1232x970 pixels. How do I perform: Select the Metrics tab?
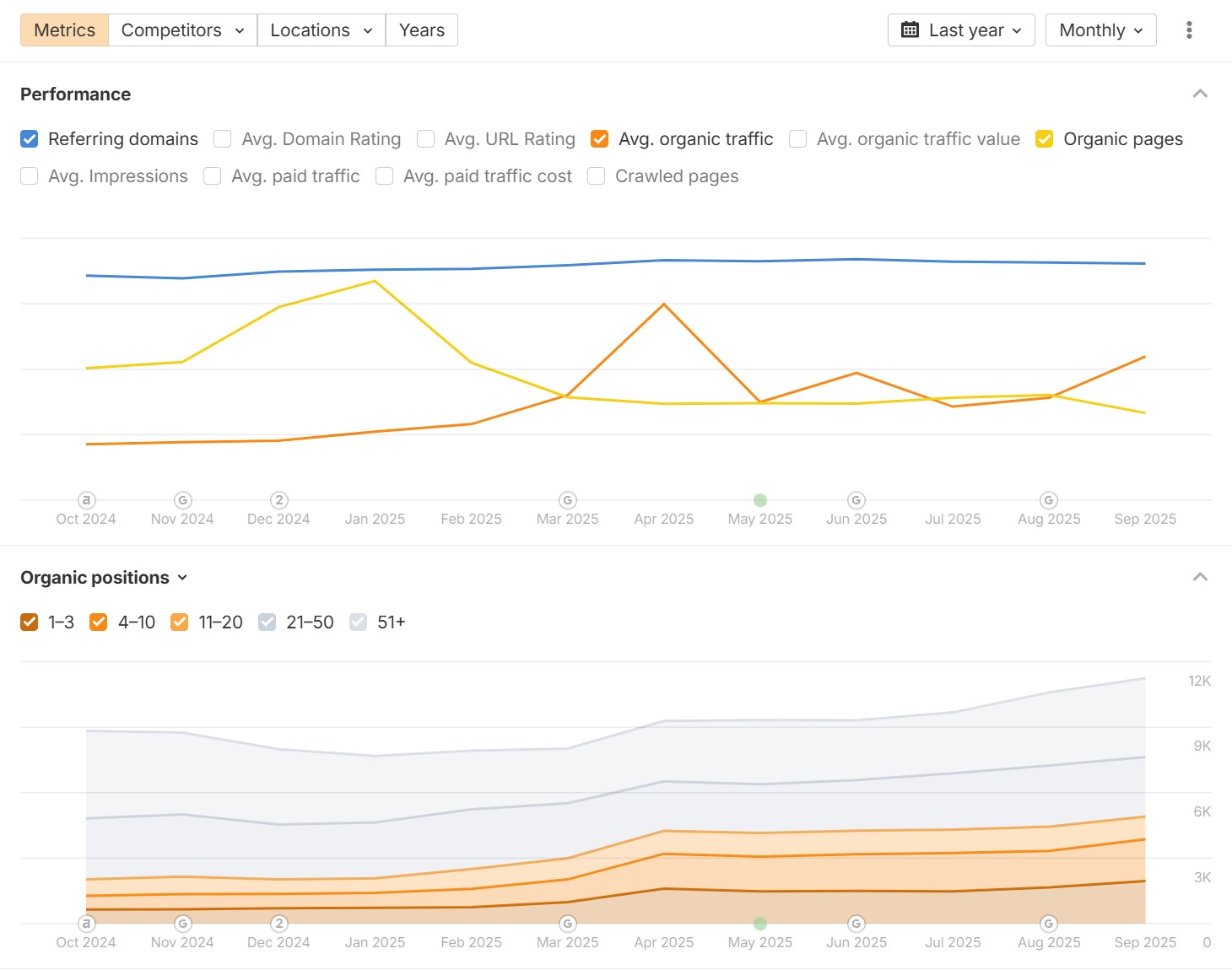(65, 30)
